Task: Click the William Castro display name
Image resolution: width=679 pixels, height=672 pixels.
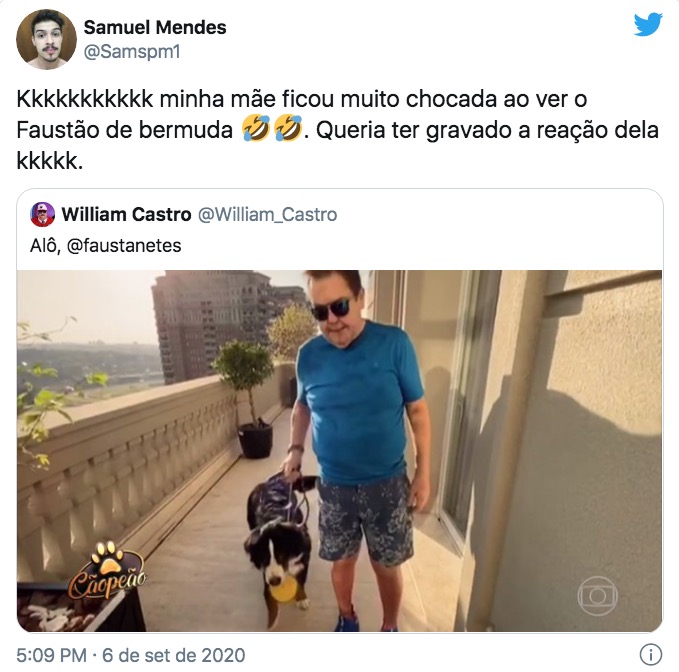Action: click(126, 214)
